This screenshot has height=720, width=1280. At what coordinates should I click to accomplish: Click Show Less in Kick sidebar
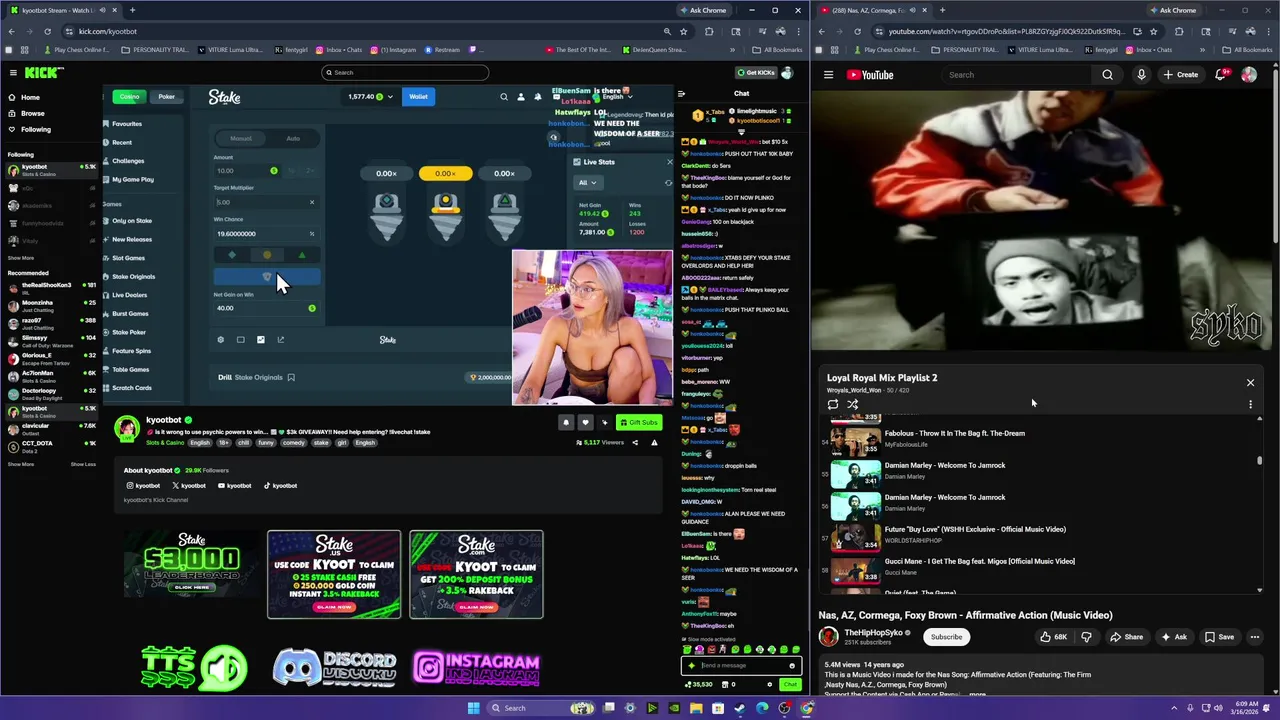click(x=83, y=464)
